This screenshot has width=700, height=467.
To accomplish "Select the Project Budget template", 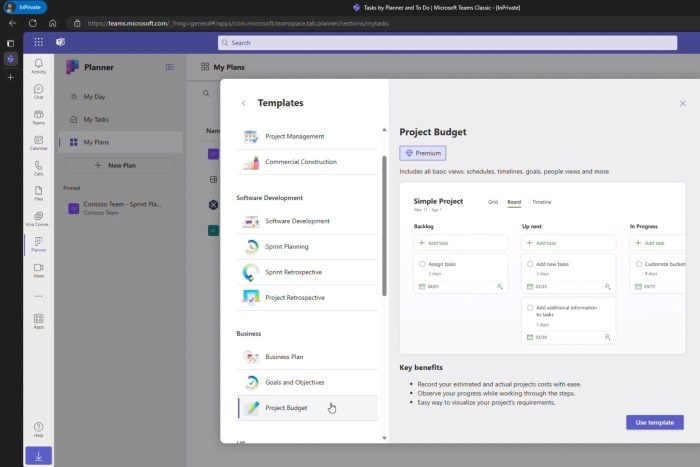I will [x=307, y=408].
